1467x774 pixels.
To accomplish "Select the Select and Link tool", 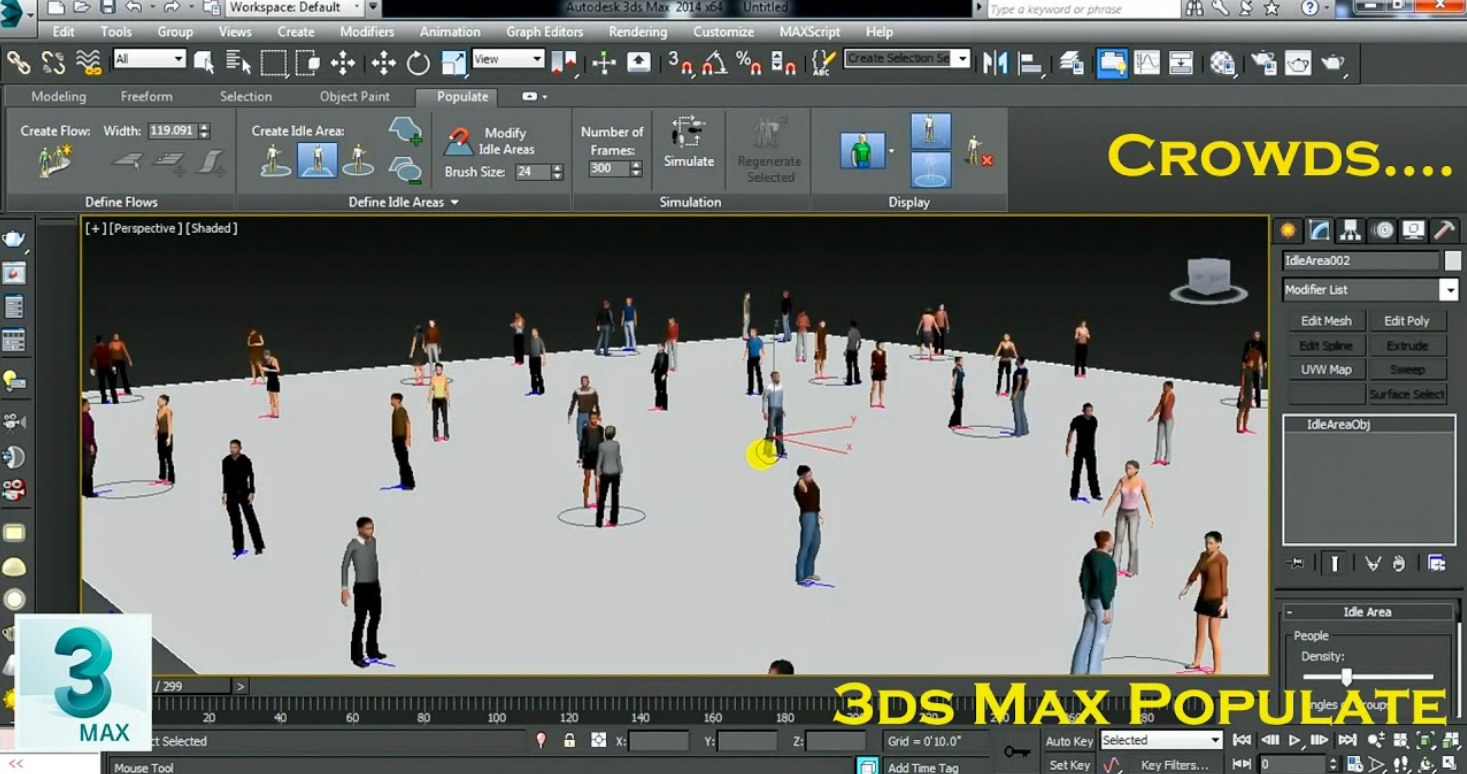I will click(x=19, y=63).
